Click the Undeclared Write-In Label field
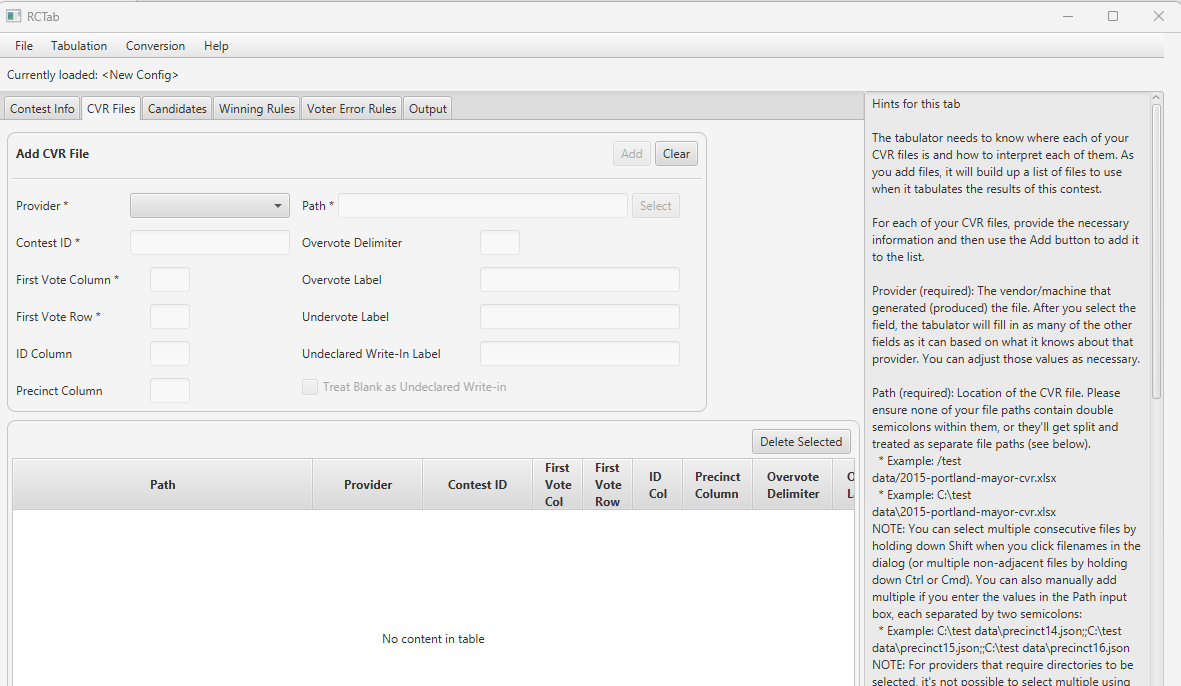Screen dimensions: 1181x686 pyautogui.click(x=579, y=353)
